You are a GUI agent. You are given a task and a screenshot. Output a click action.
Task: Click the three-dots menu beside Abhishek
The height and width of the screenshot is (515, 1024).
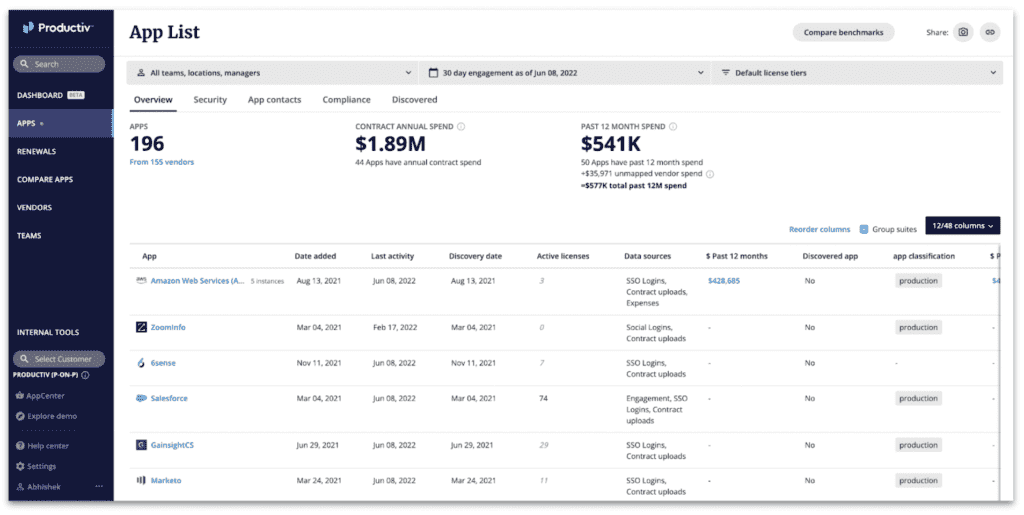coord(99,486)
